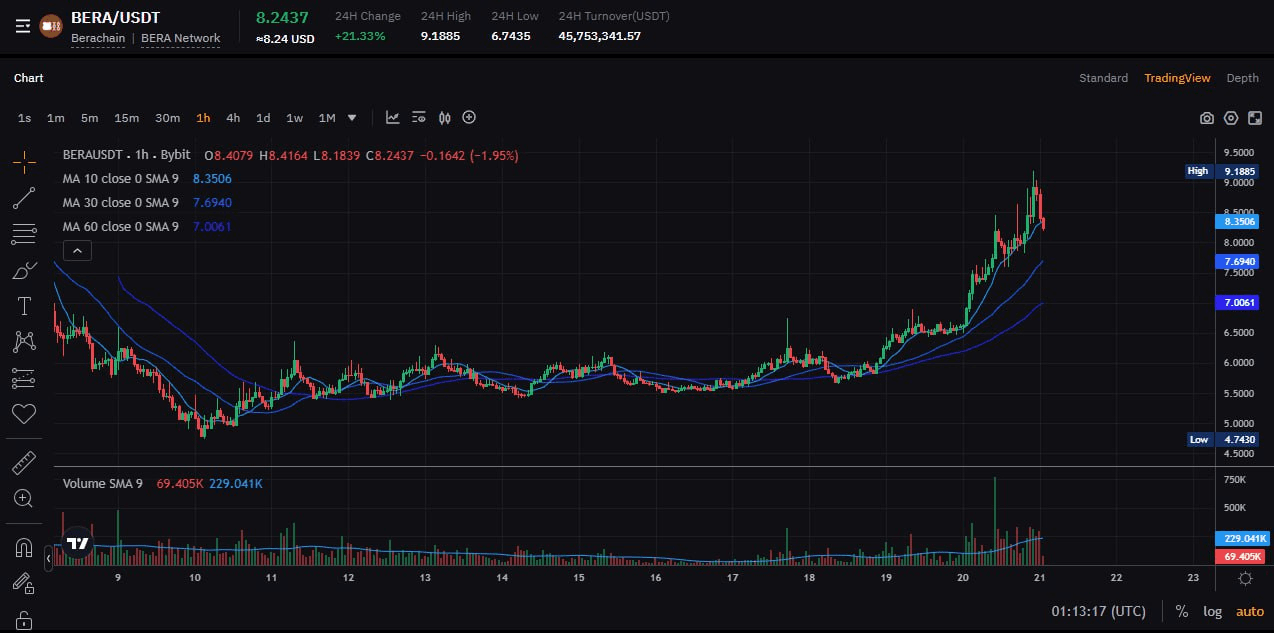This screenshot has width=1274, height=633.
Task: Click the Low 4.7430 price label
Action: [x=1221, y=439]
